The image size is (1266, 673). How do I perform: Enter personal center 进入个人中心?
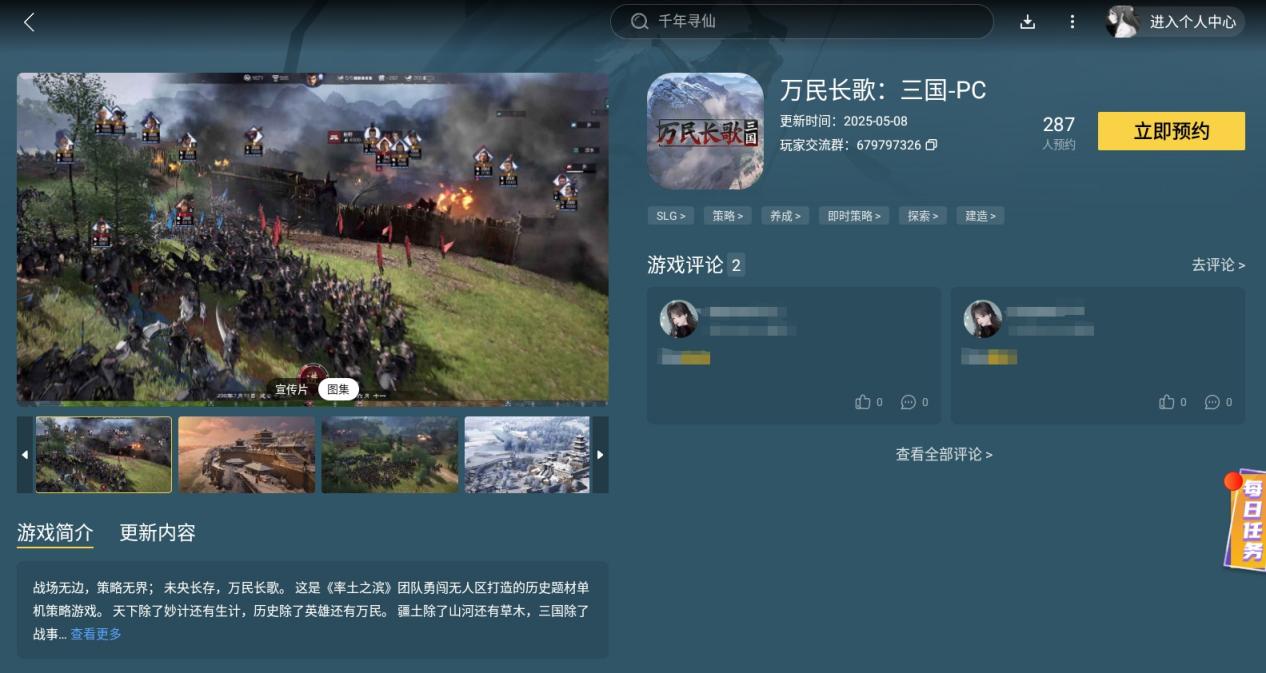click(1192, 22)
